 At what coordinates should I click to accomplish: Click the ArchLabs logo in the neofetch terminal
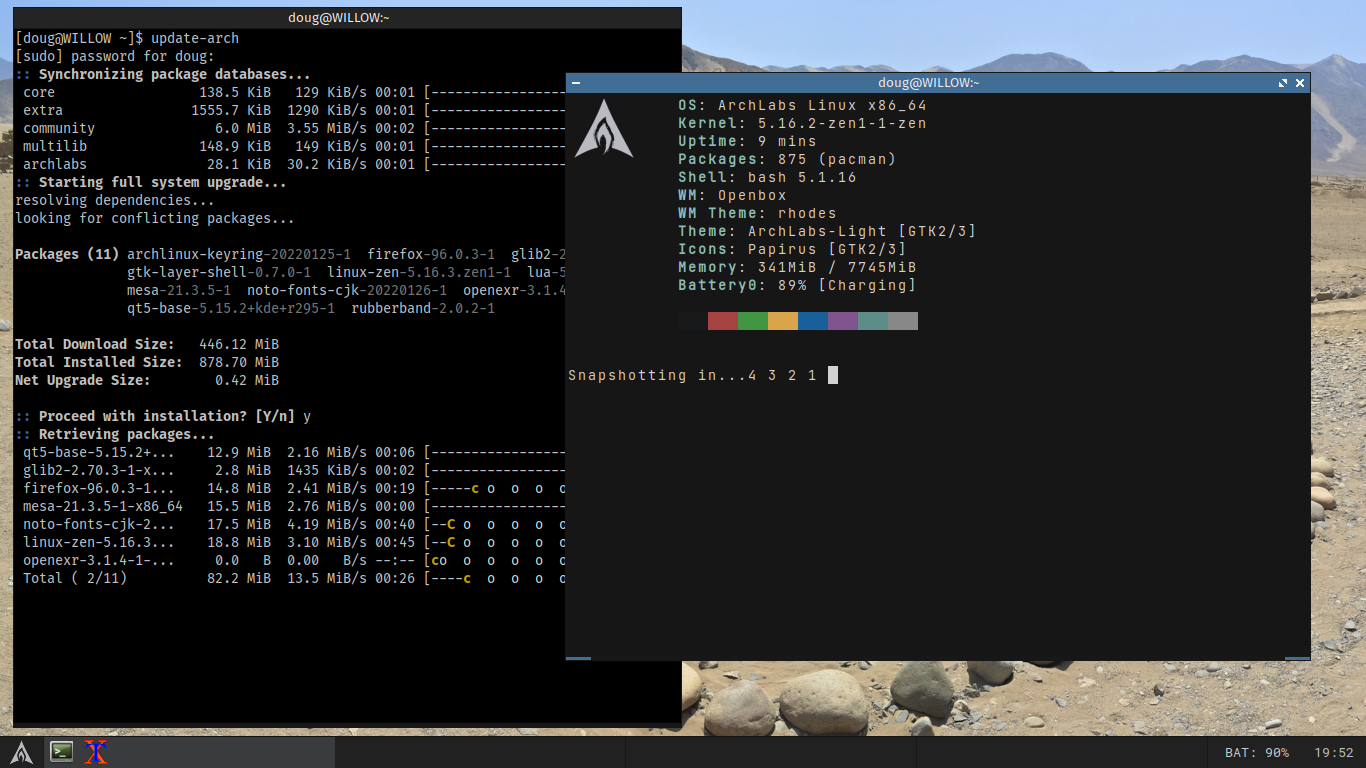click(x=604, y=128)
